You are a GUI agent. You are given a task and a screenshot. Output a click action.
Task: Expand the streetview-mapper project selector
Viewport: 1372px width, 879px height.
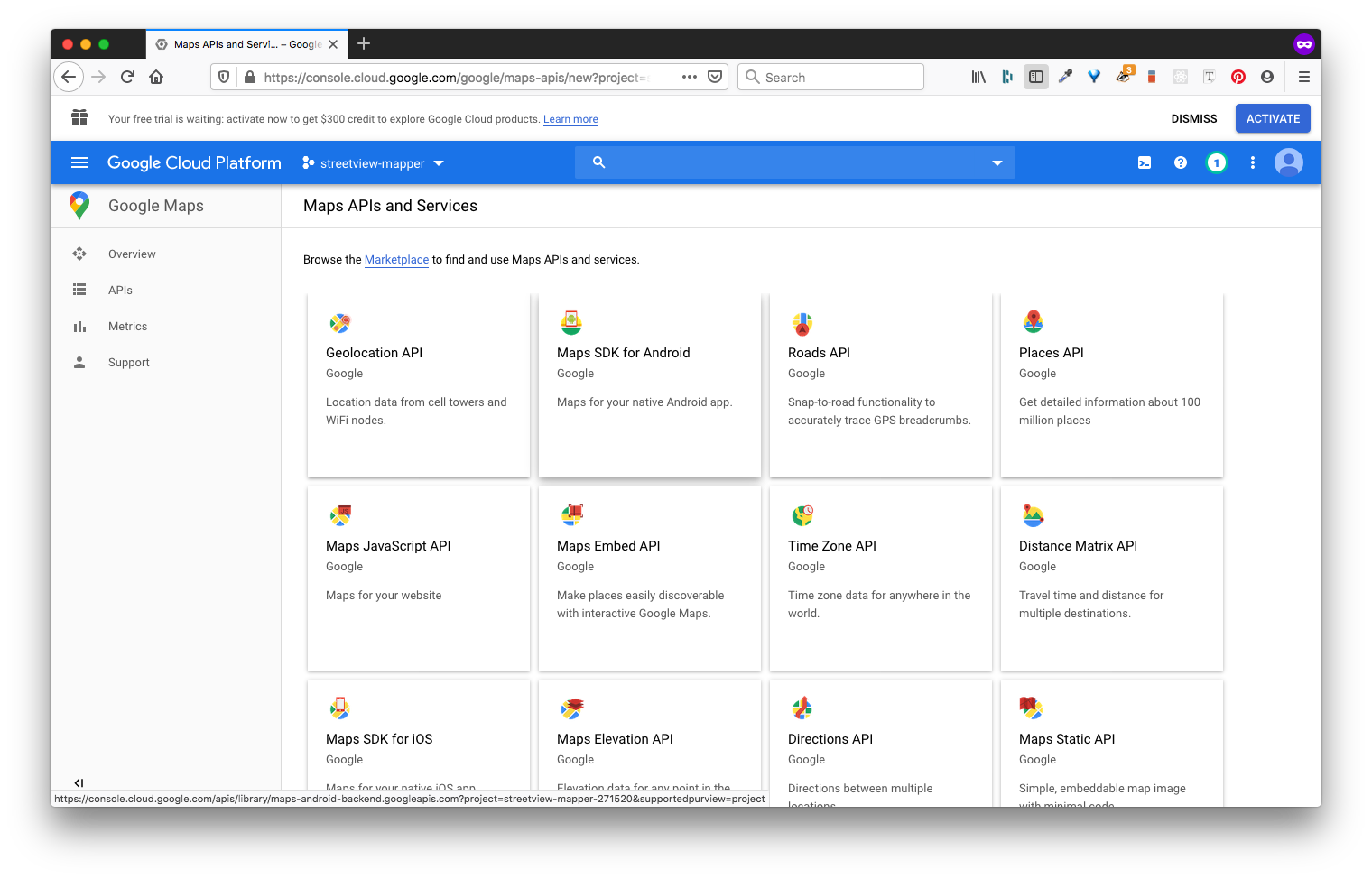[373, 163]
